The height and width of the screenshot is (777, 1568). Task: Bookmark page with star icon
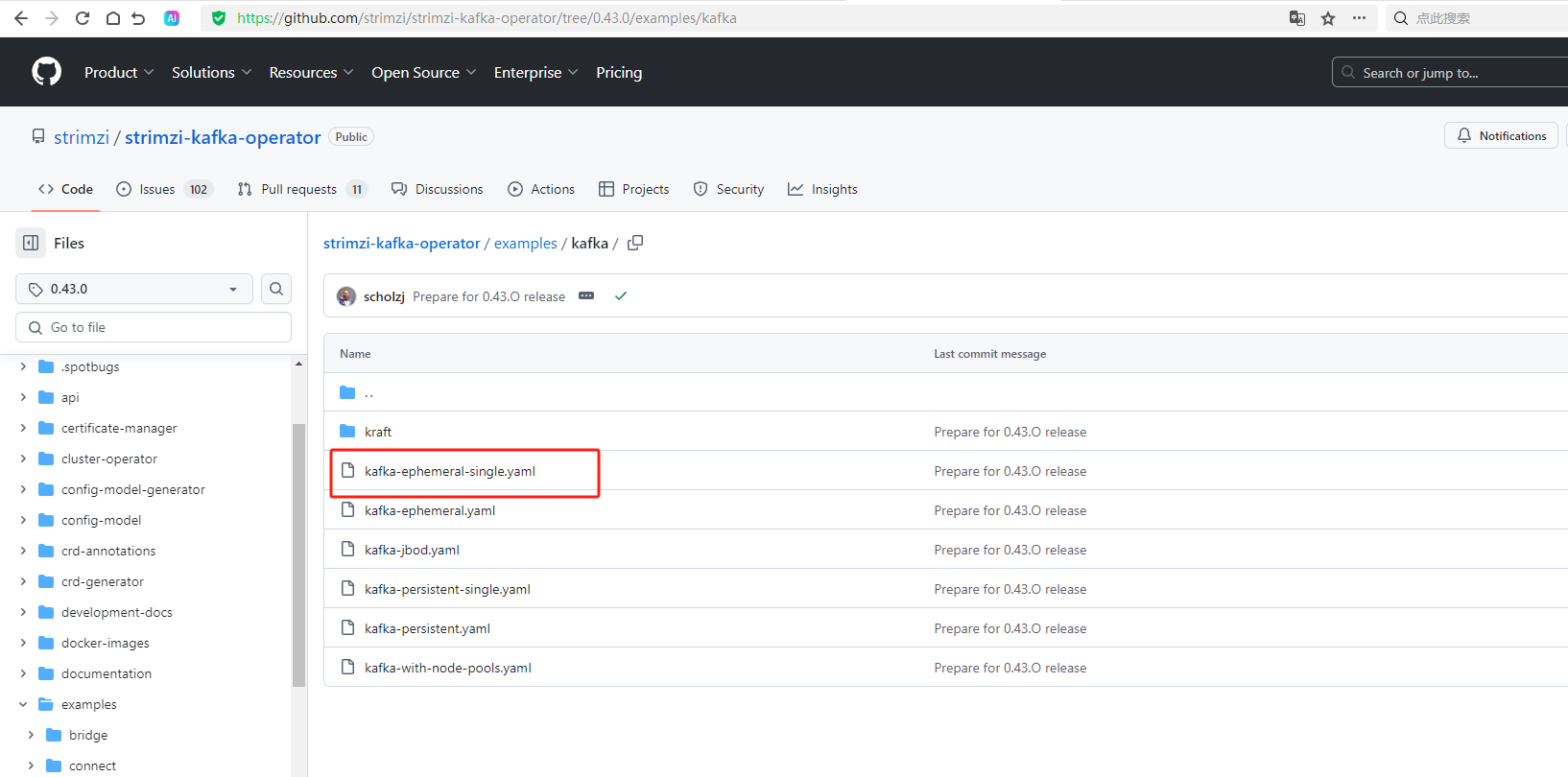[1328, 18]
